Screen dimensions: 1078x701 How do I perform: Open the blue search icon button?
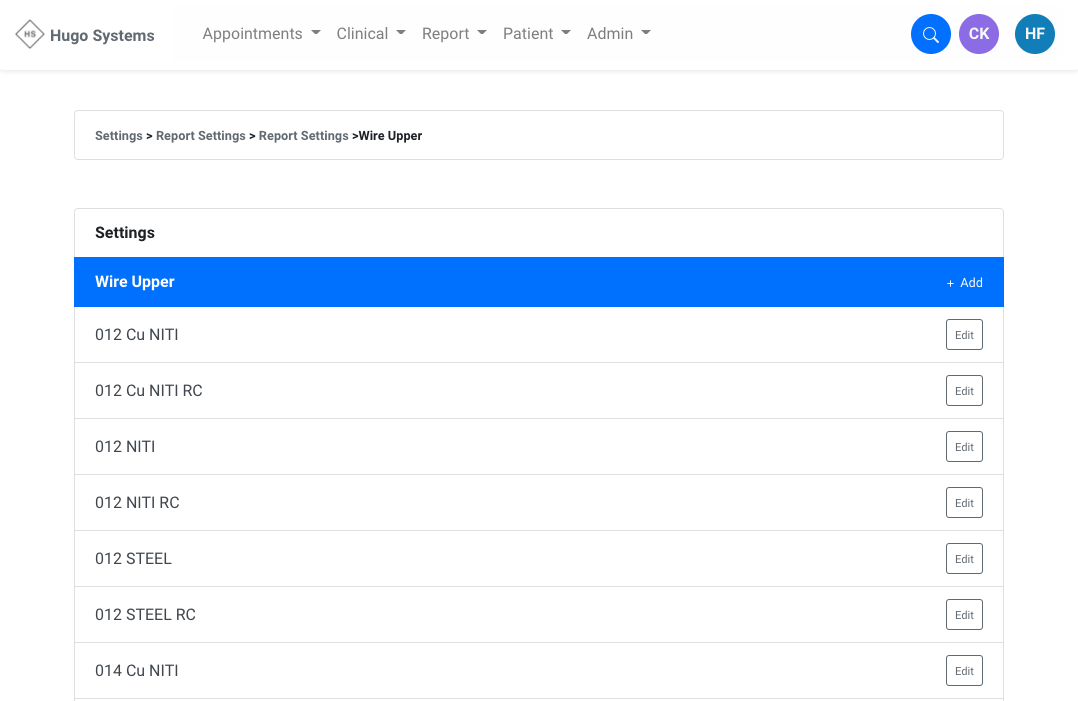point(930,35)
